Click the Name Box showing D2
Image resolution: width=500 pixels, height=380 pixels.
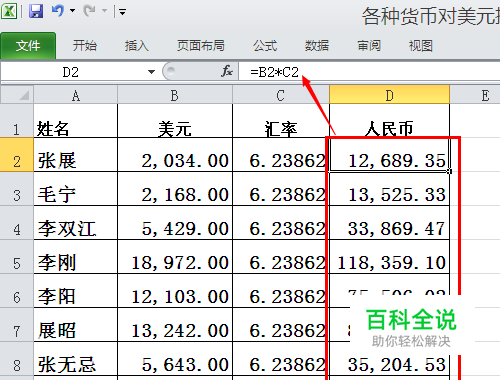(71, 72)
